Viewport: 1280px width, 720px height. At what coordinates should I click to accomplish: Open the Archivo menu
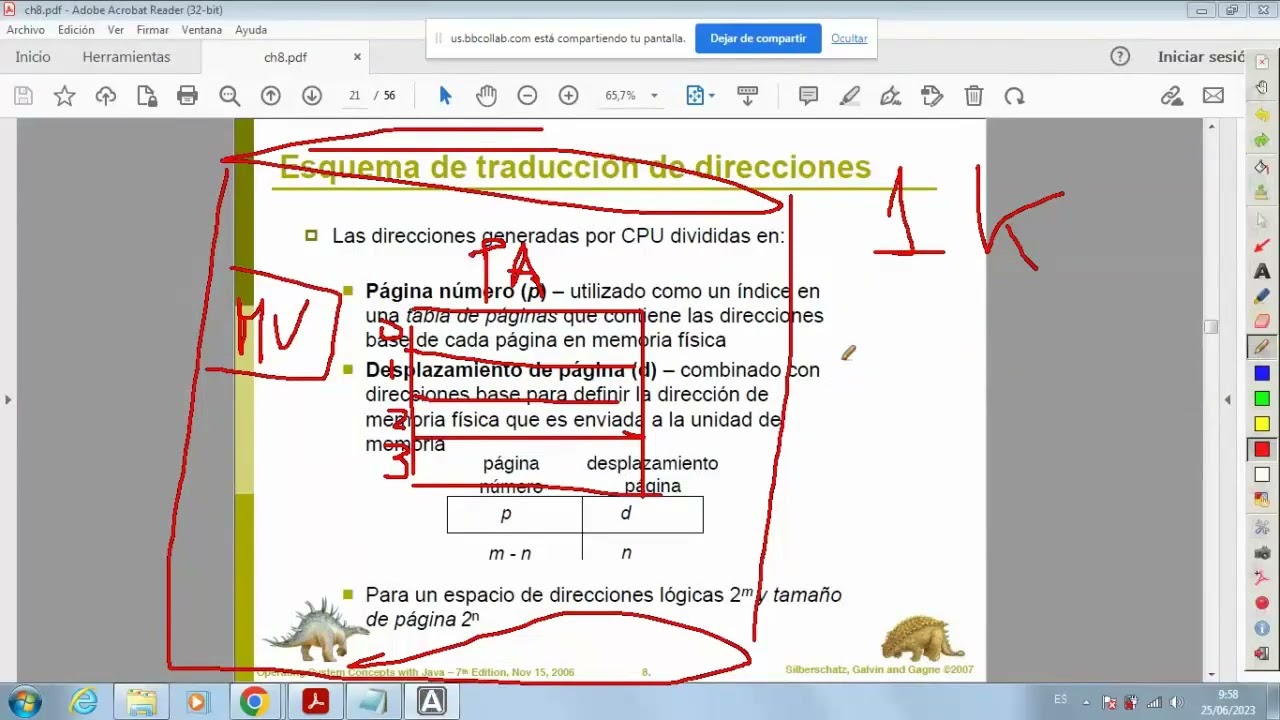(26, 30)
